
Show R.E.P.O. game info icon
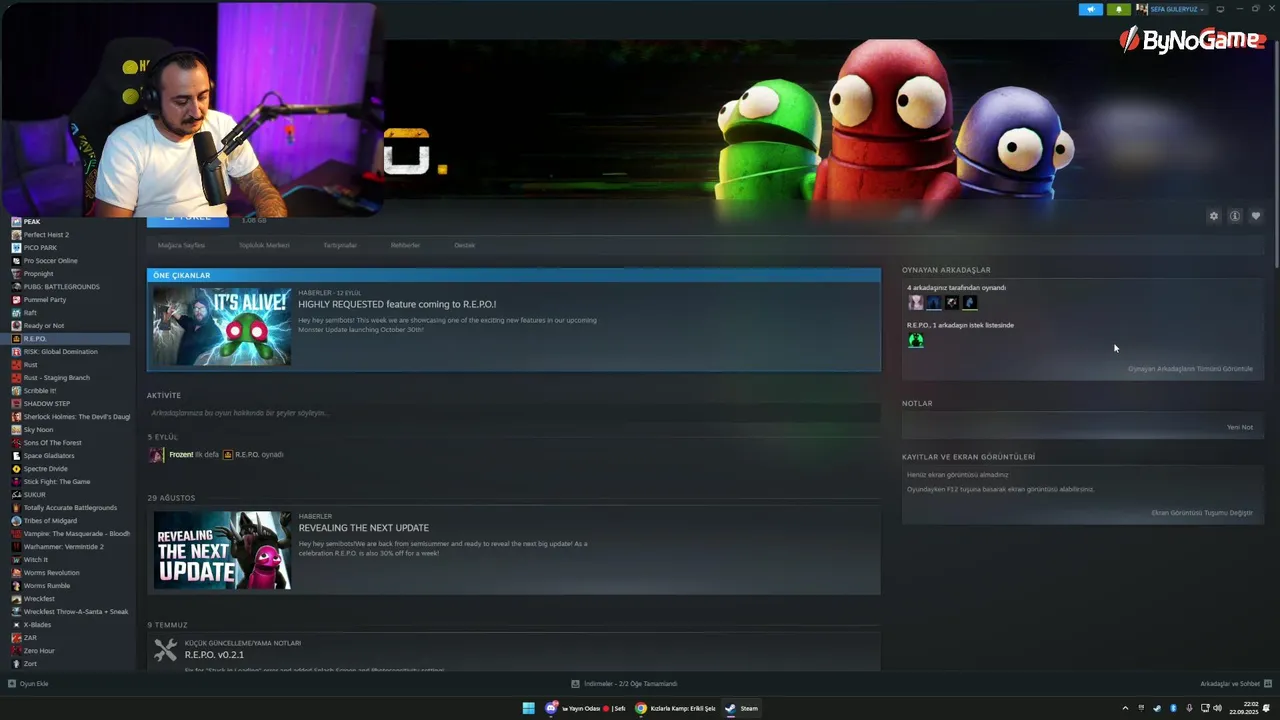(1235, 216)
